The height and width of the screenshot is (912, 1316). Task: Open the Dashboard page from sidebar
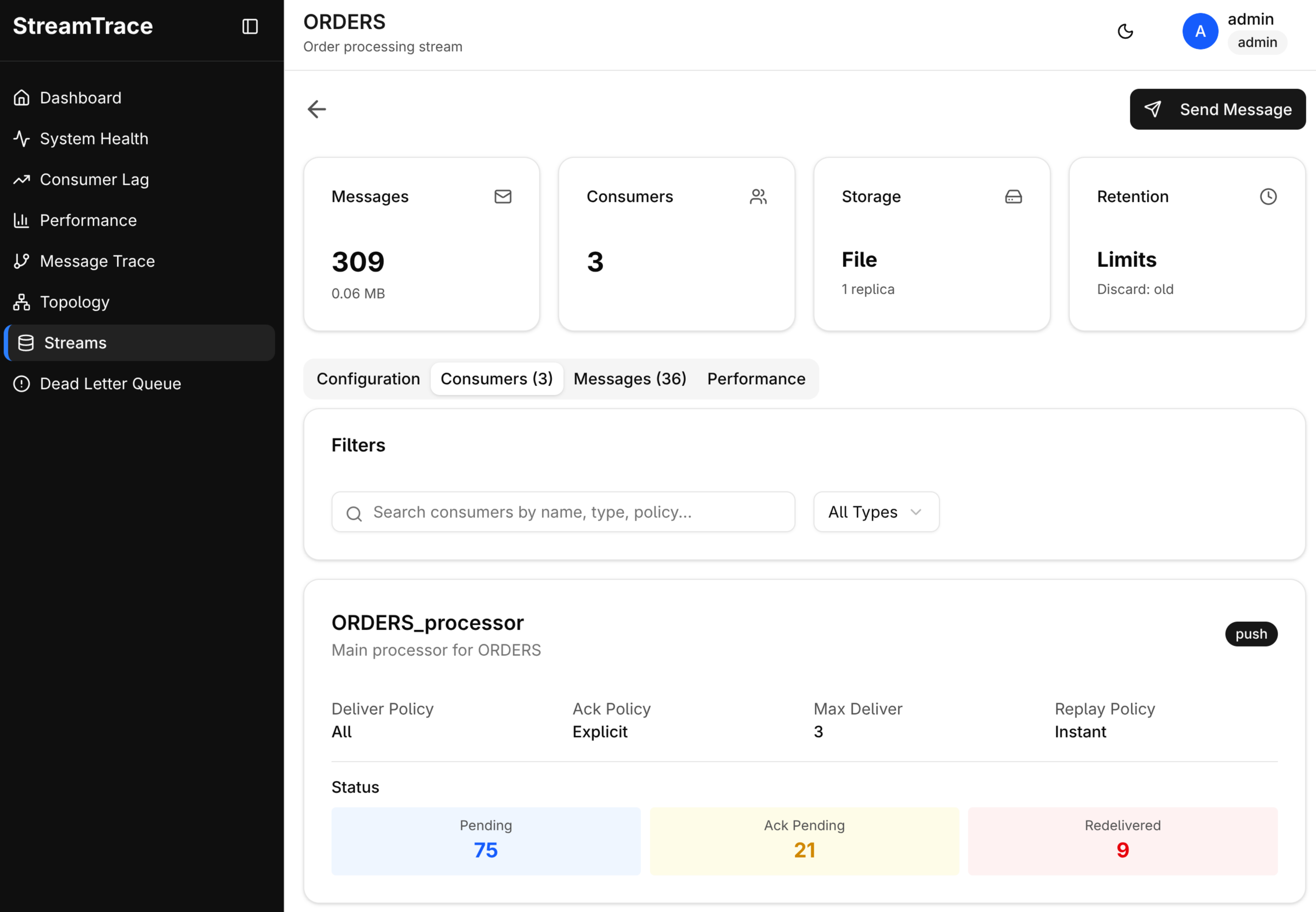(x=80, y=98)
